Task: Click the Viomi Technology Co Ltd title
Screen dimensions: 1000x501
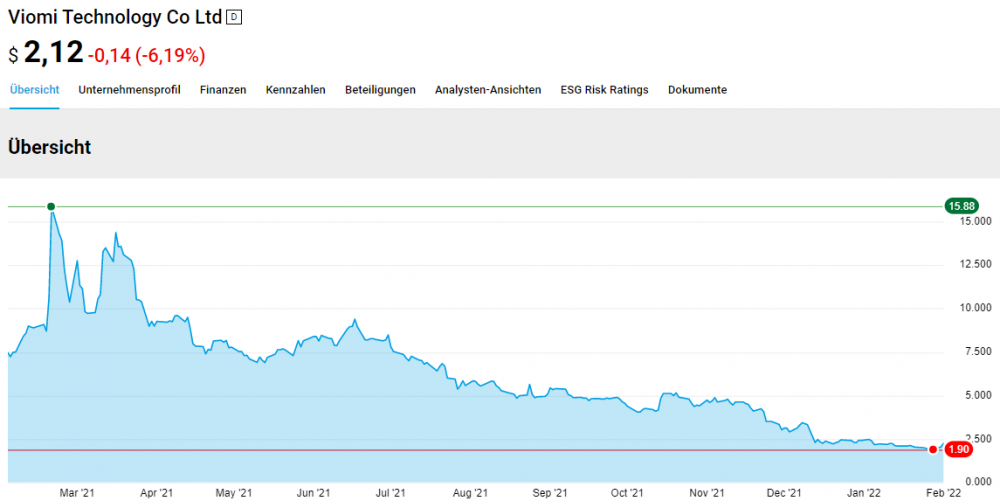Action: (115, 18)
